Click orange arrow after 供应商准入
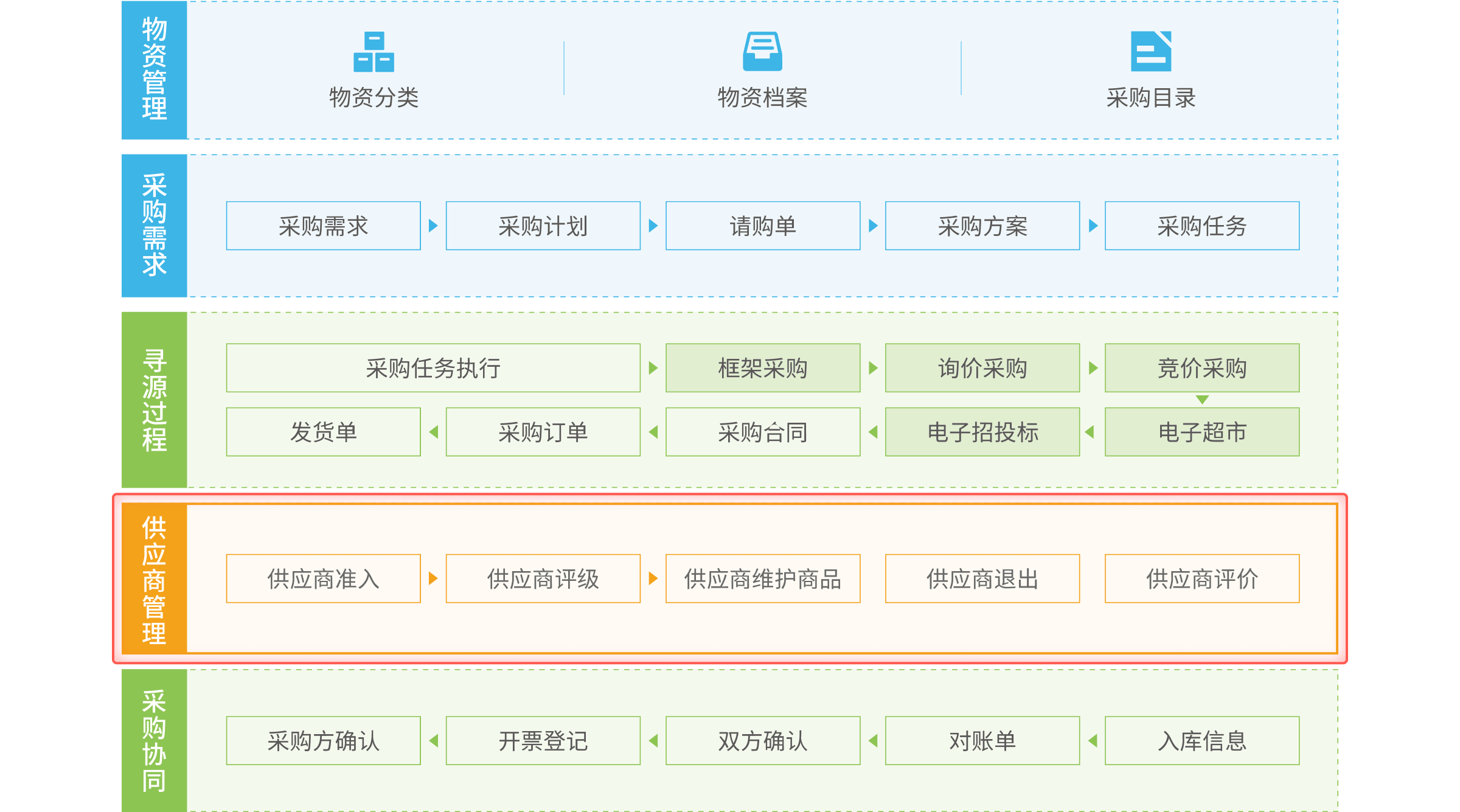Screen dimensions: 1460x812 (433, 578)
